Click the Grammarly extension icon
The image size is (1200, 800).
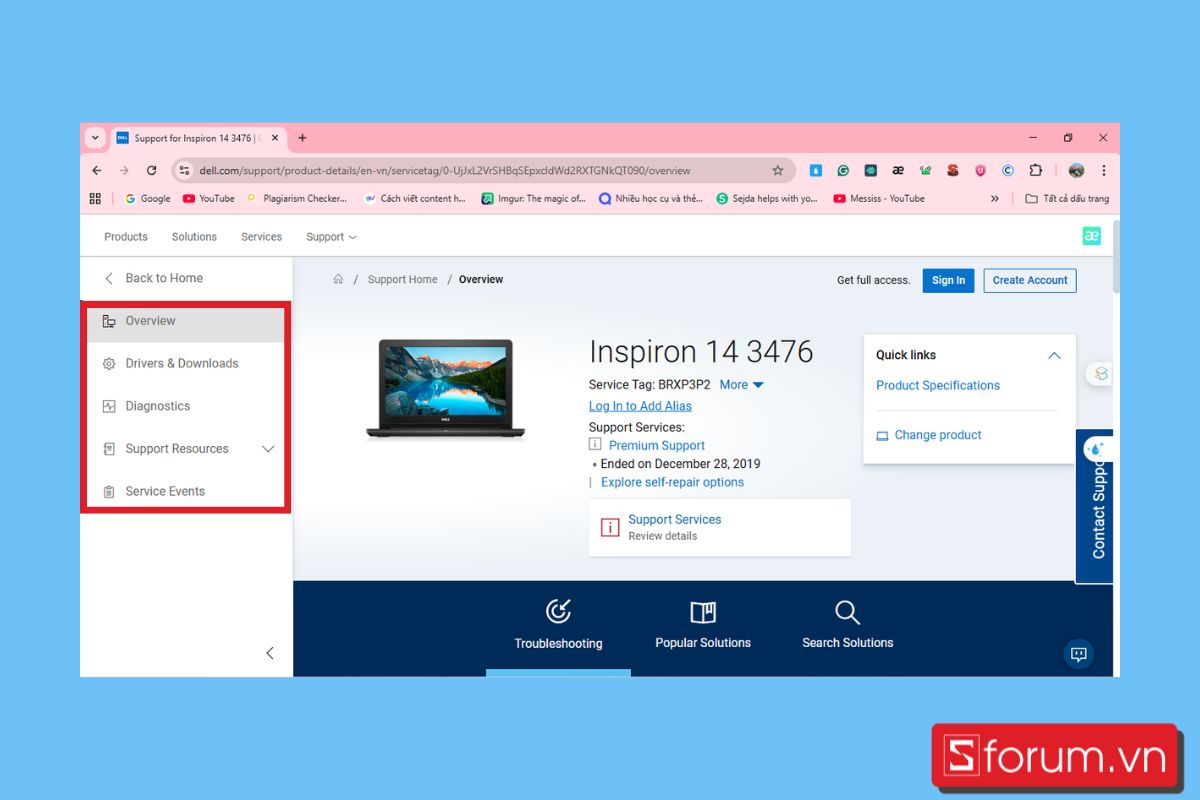pyautogui.click(x=843, y=170)
